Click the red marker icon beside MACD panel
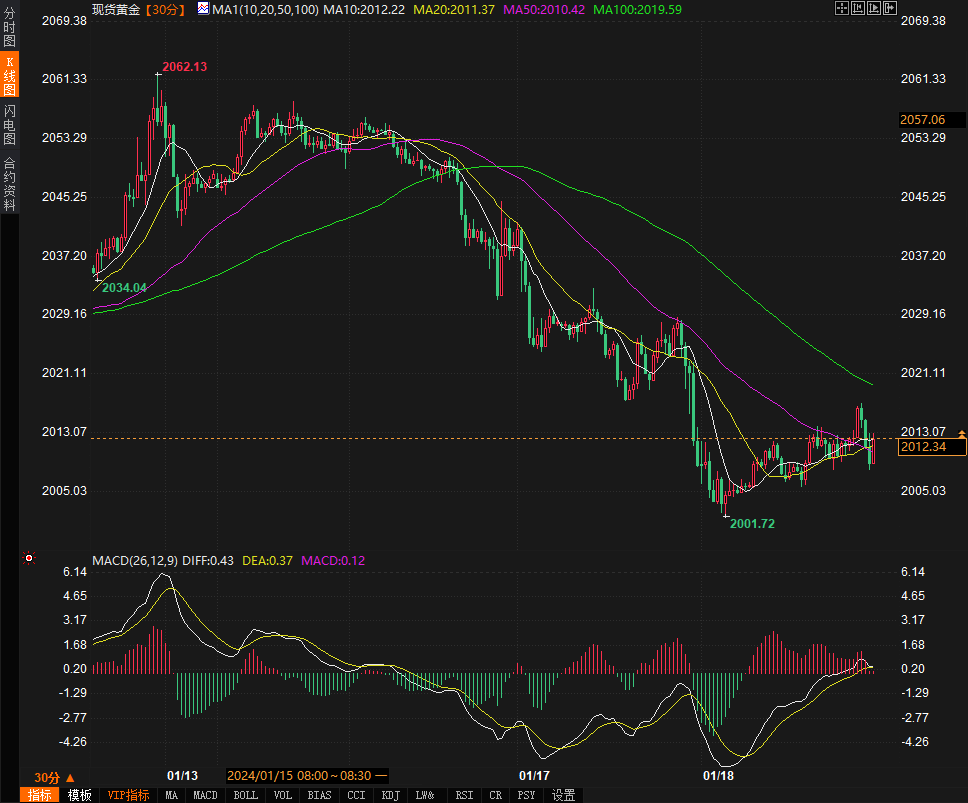This screenshot has height=803, width=968. click(29, 558)
